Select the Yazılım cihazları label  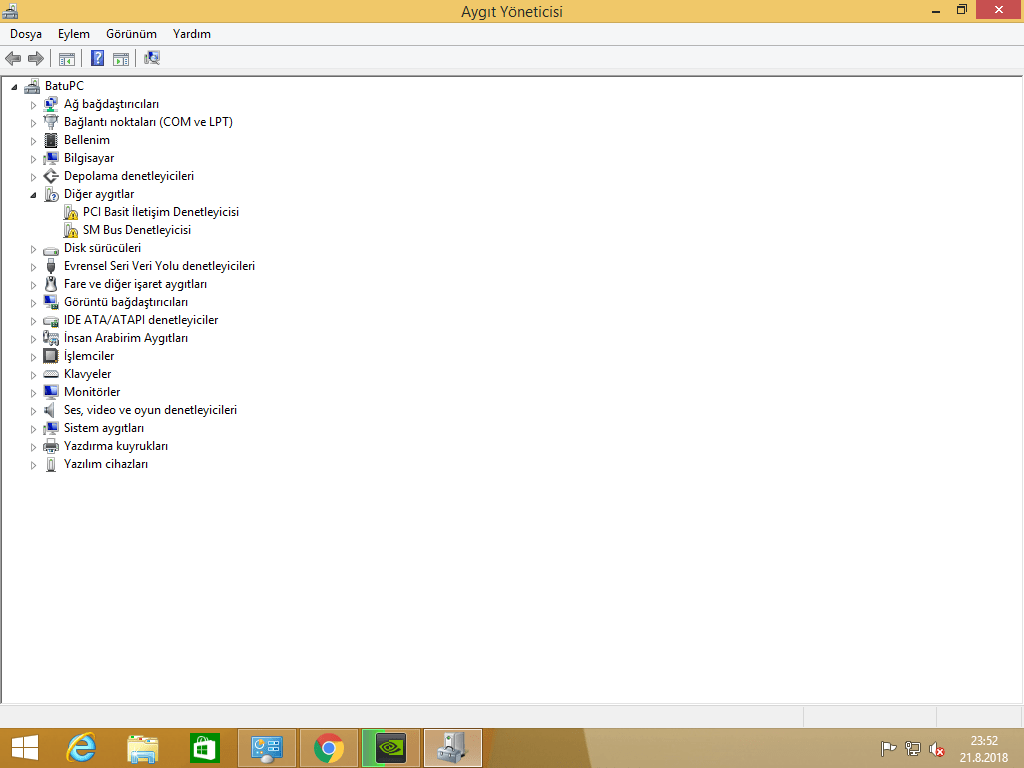click(106, 464)
